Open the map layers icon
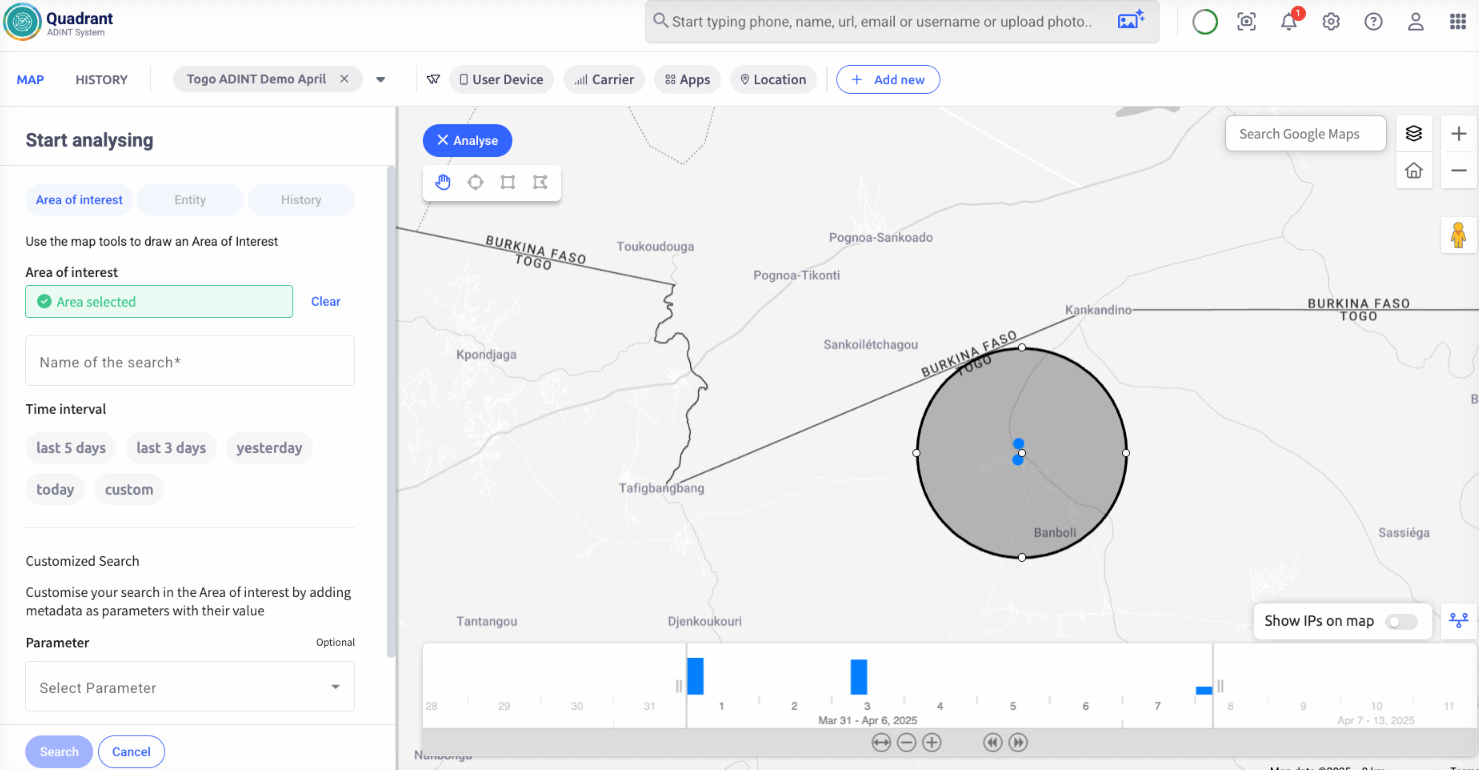 click(x=1413, y=134)
